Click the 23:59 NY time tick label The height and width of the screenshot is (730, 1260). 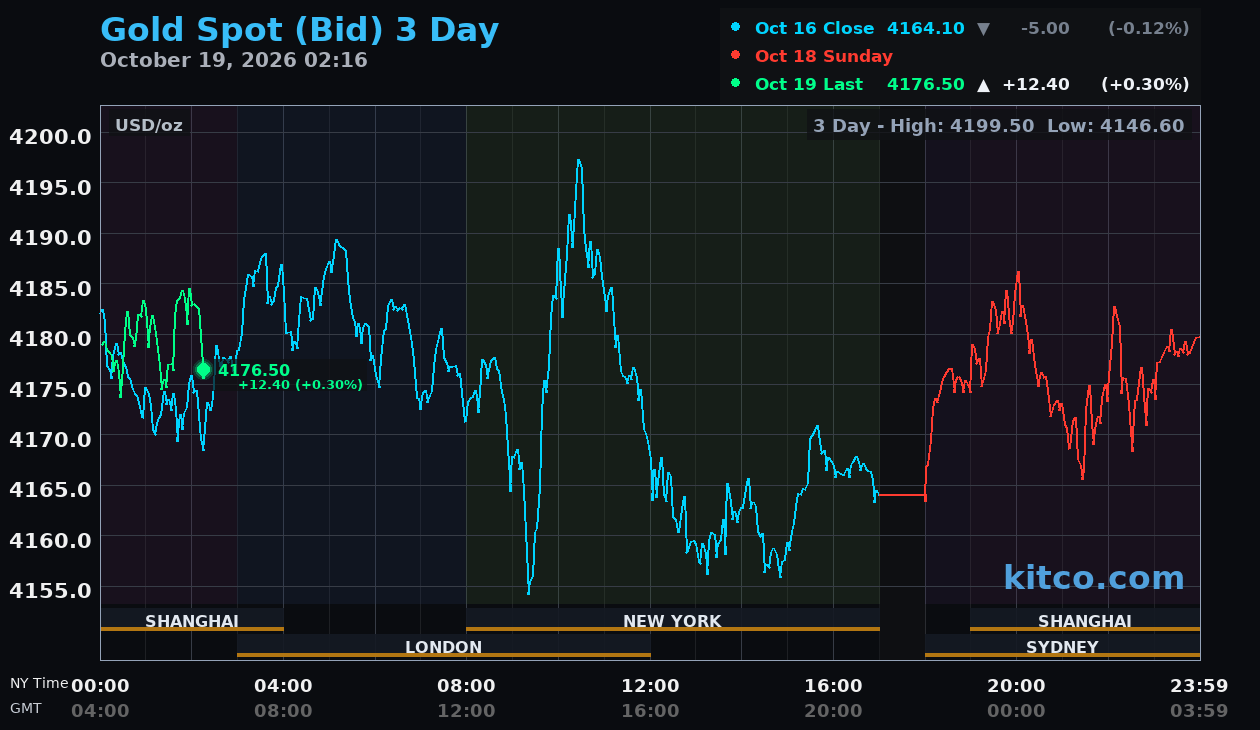point(1199,686)
